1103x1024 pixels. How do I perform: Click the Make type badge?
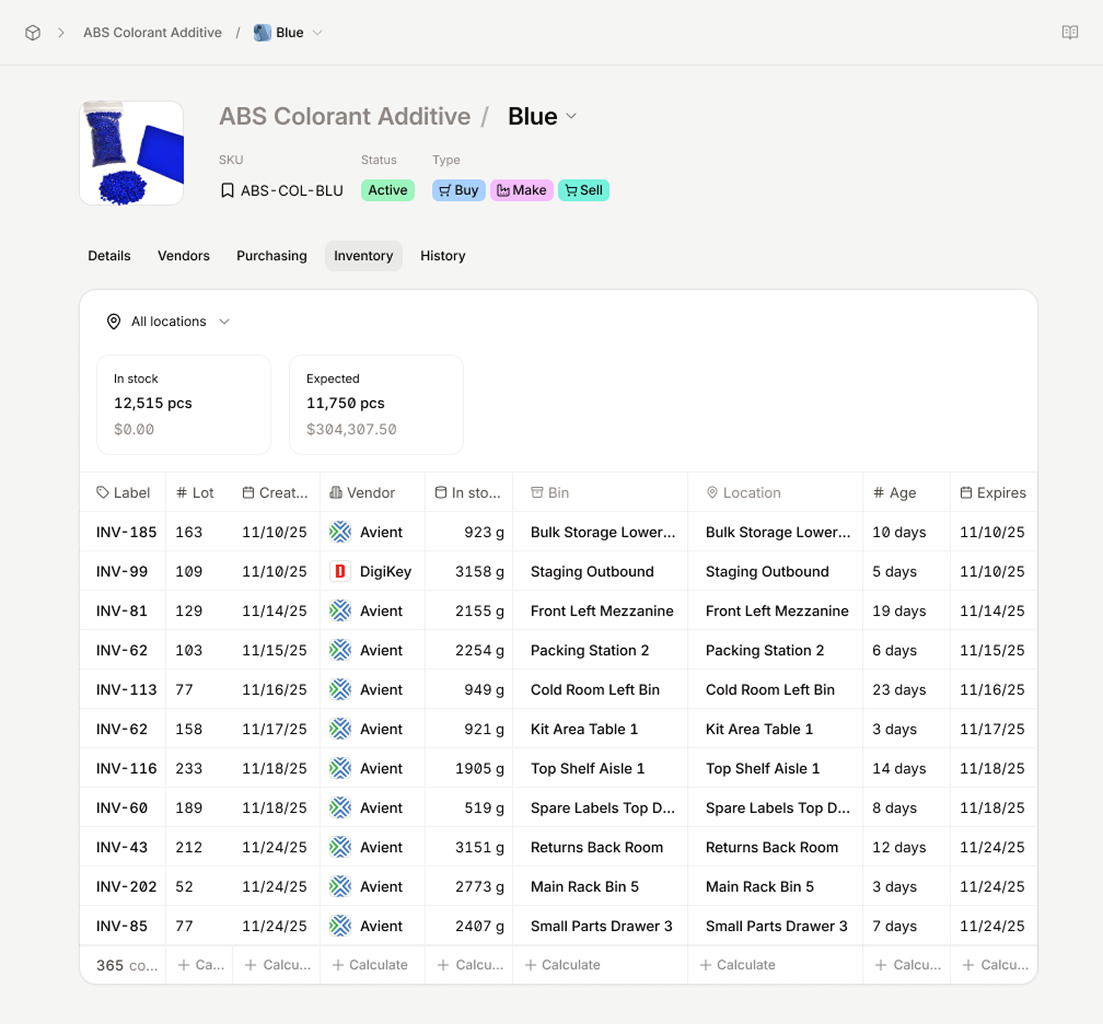coord(521,191)
